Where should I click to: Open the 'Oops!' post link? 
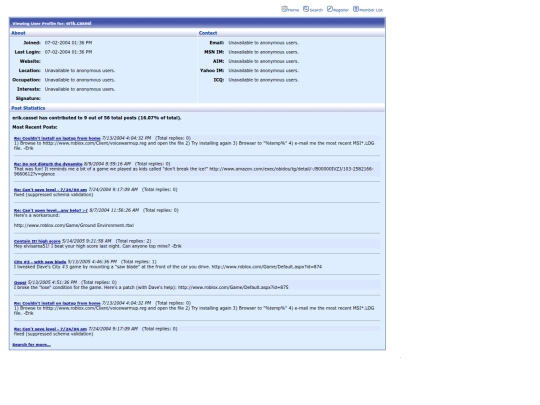[20, 282]
